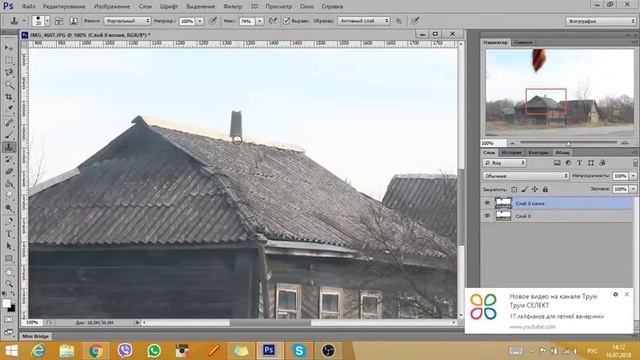Select the Zoom tool
Viewport: 640px width, 360px height.
click(x=9, y=284)
